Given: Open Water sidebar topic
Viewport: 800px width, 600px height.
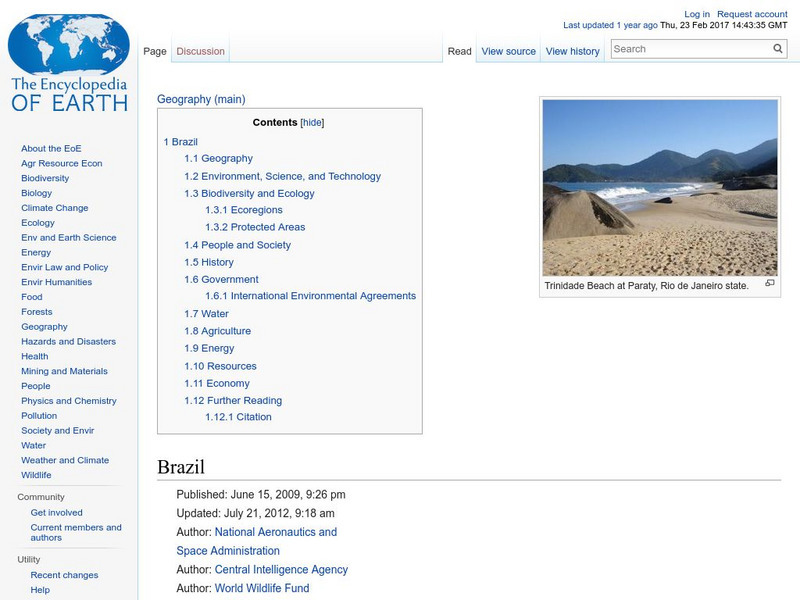Looking at the screenshot, I should click(x=33, y=445).
